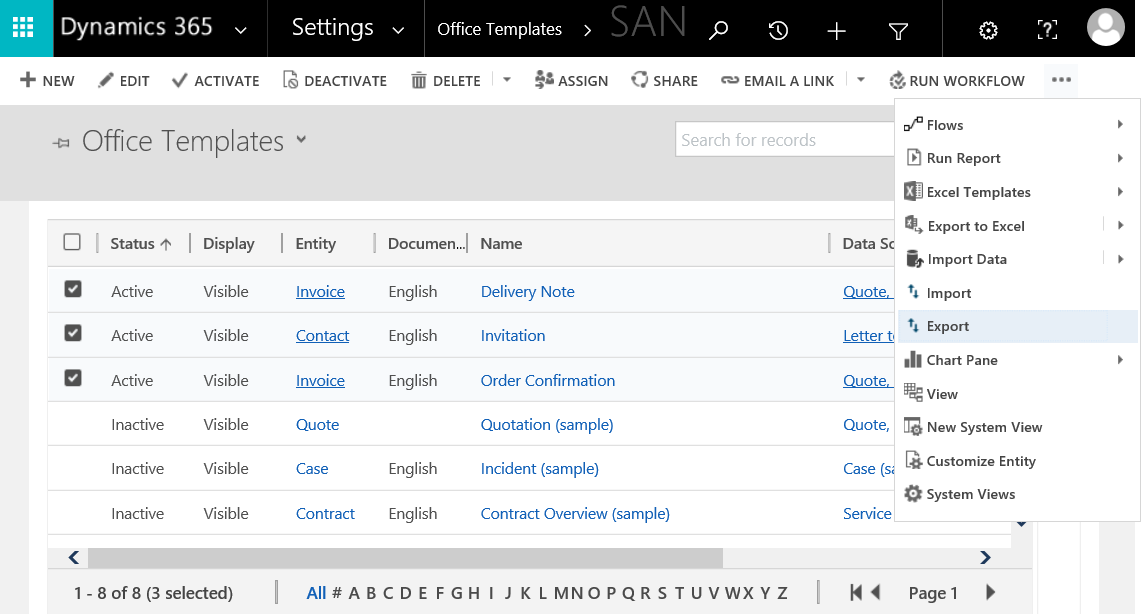Go to next page arrow
Viewport: 1141px width, 614px height.
point(990,592)
